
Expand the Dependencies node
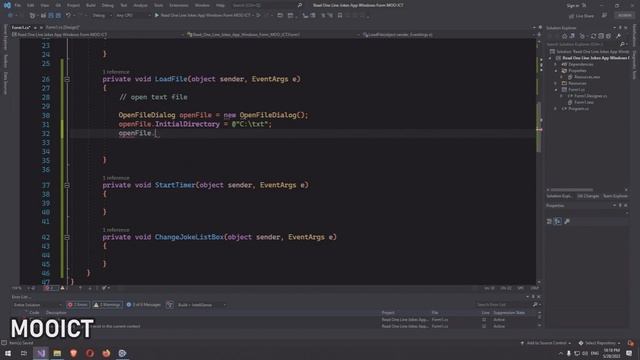(555, 64)
